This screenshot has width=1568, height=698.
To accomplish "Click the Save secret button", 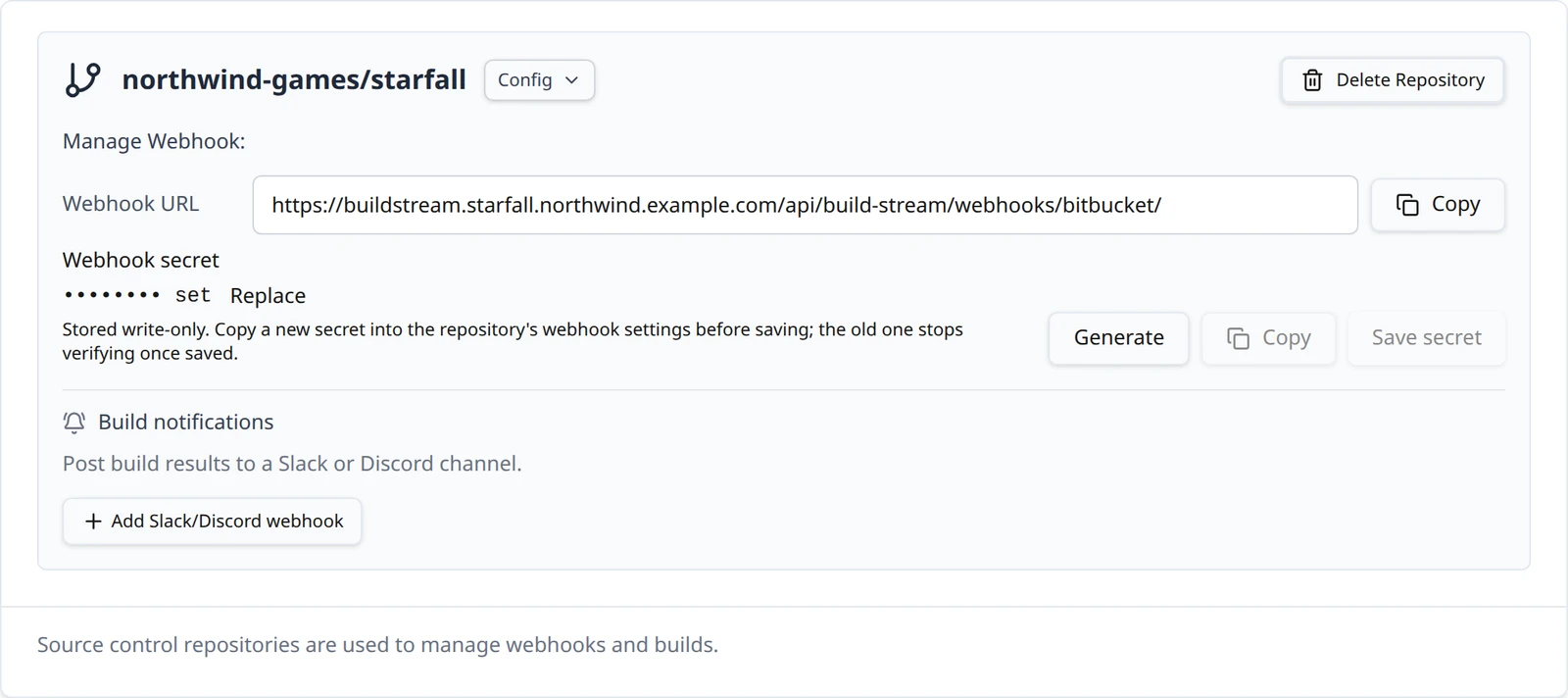I will coord(1426,338).
